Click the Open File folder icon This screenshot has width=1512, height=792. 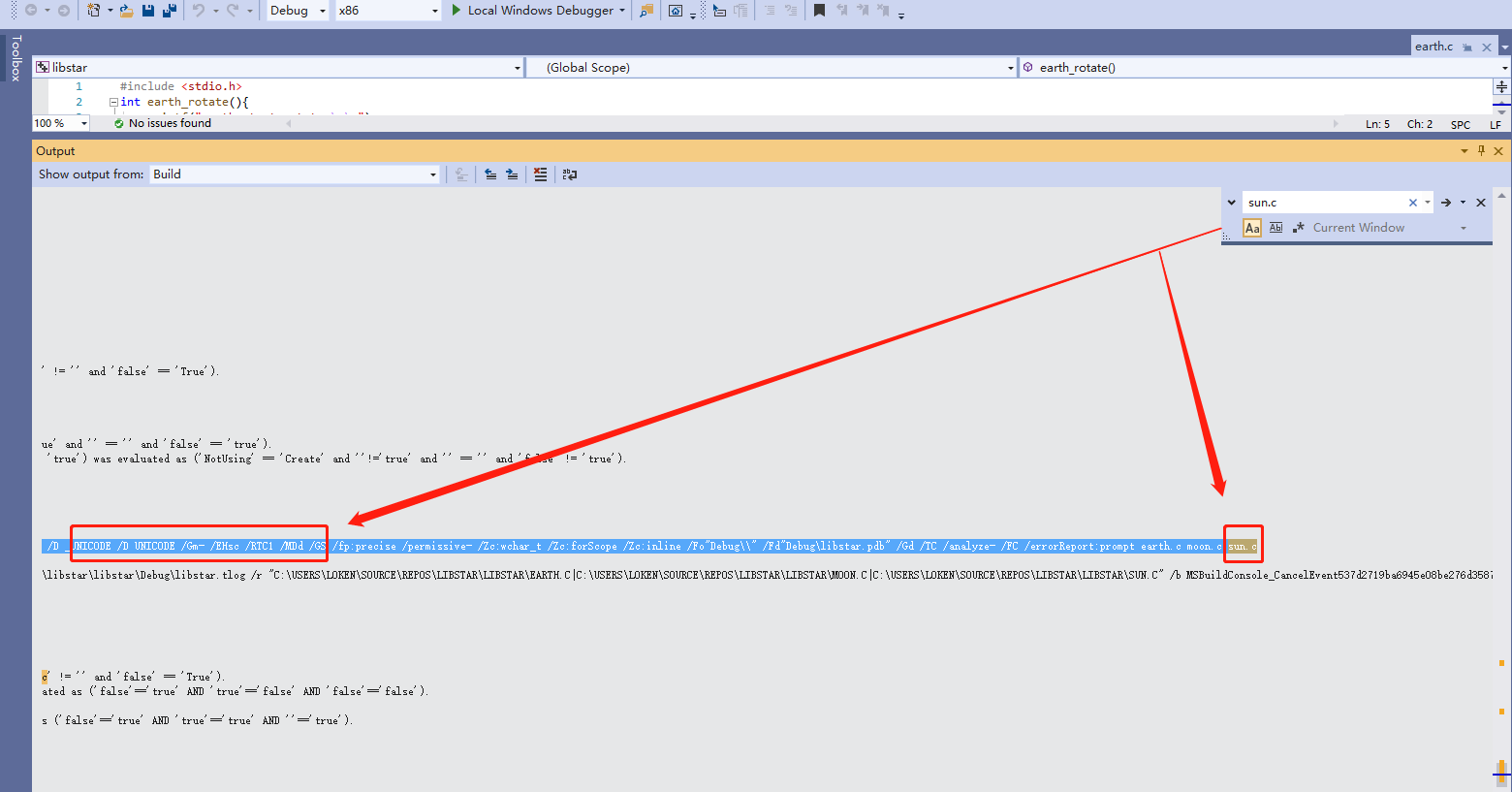[126, 11]
